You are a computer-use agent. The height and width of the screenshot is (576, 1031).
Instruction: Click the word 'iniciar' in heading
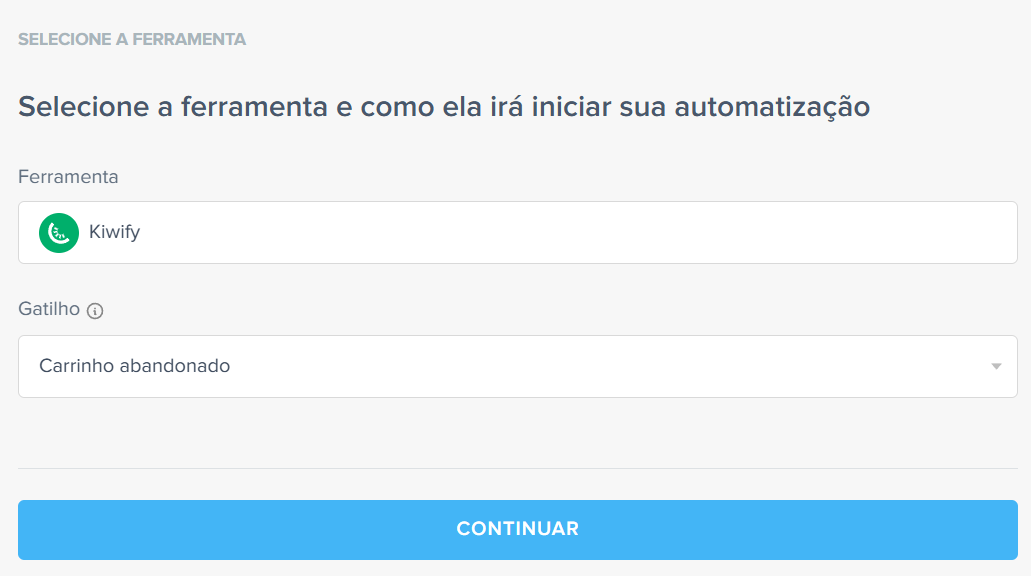coord(571,107)
